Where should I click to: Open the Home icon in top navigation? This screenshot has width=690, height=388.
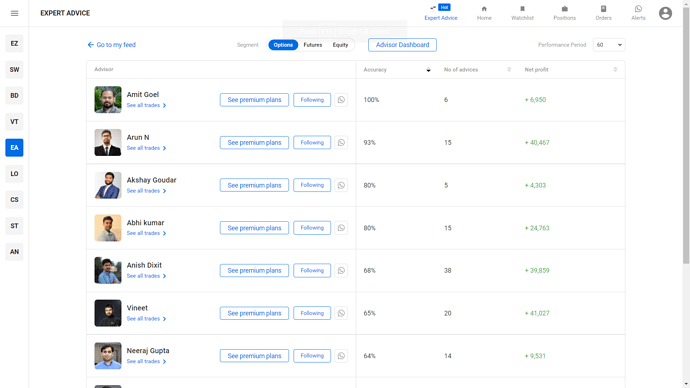(x=484, y=9)
